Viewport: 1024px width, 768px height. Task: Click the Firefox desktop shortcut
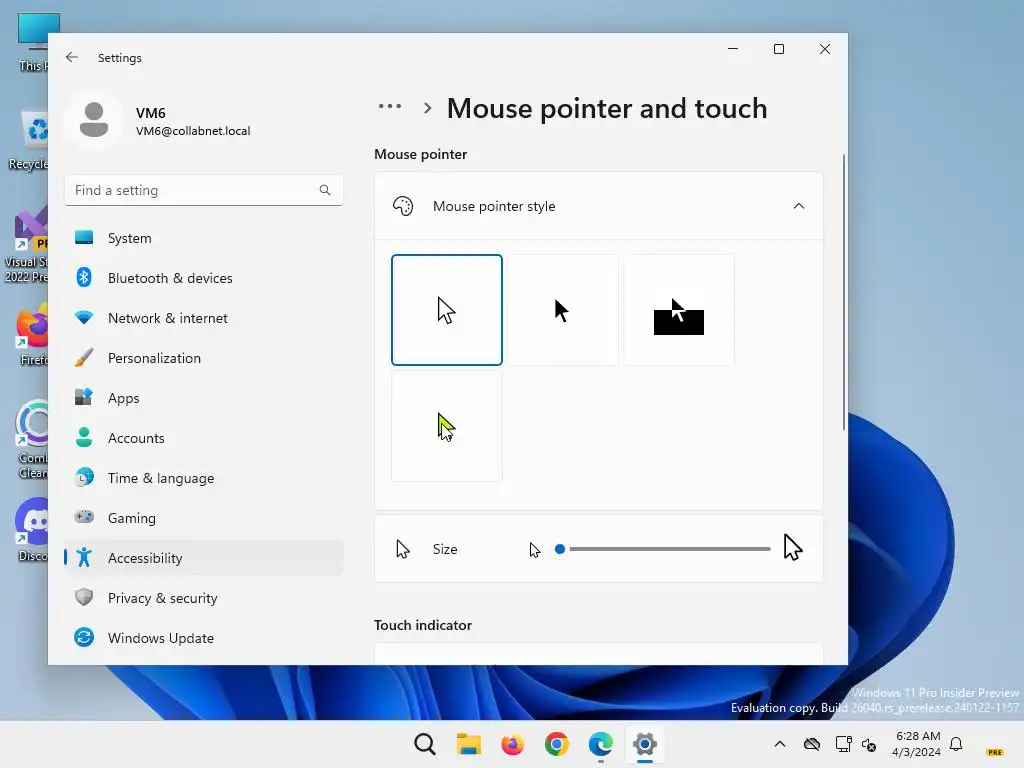pyautogui.click(x=33, y=333)
